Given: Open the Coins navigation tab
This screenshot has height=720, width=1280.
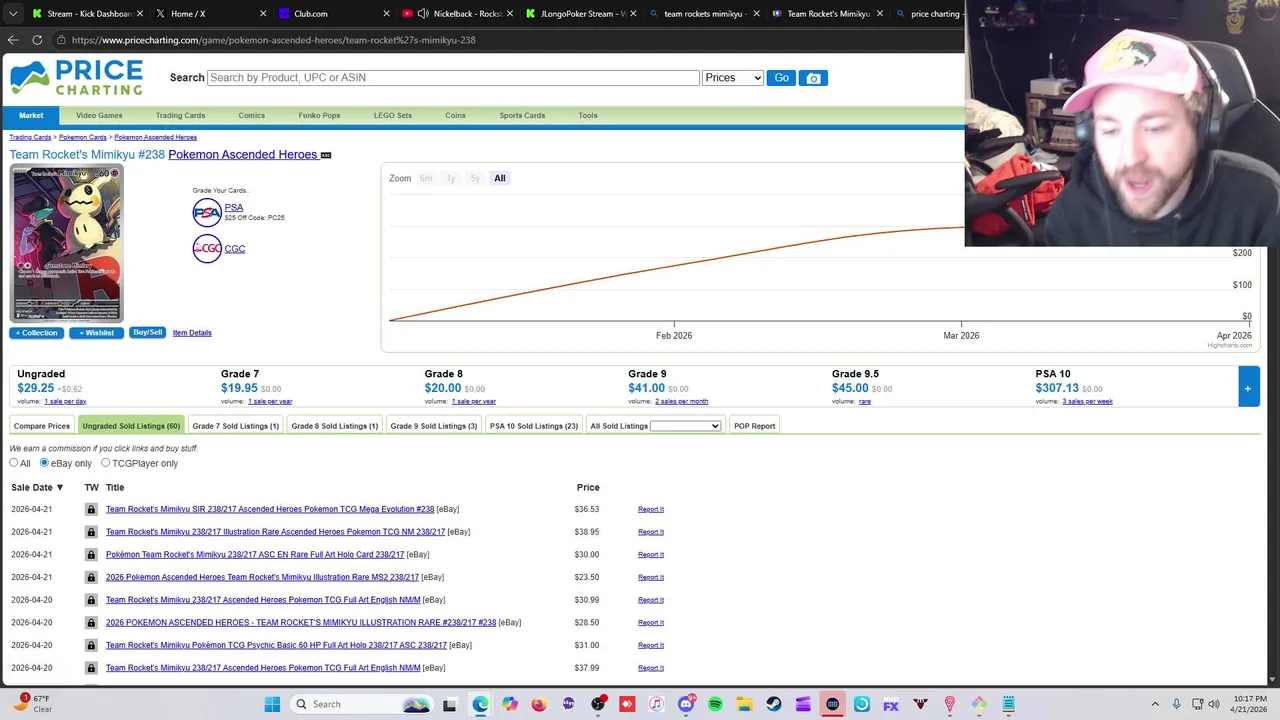Looking at the screenshot, I should point(455,115).
